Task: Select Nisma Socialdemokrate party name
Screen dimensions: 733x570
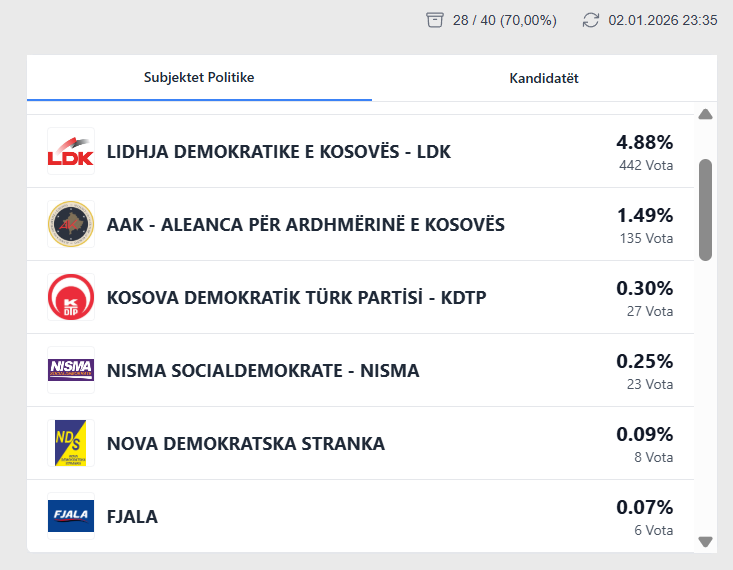Action: click(x=263, y=370)
